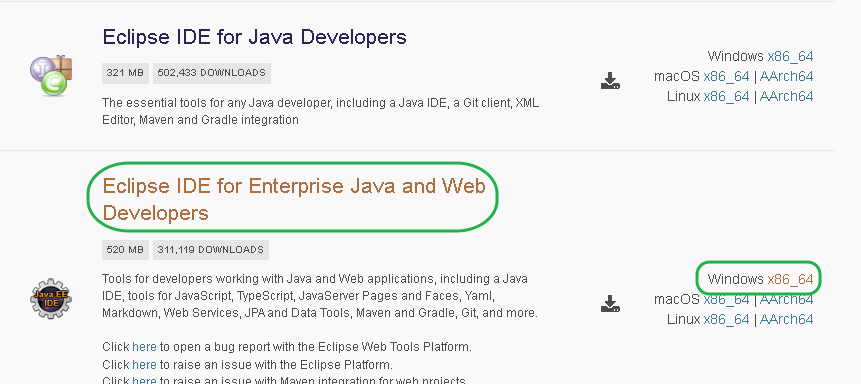Image resolution: width=861 pixels, height=384 pixels.
Task: Click the 'Tools for developers working with Java' description
Action: [x=320, y=296]
